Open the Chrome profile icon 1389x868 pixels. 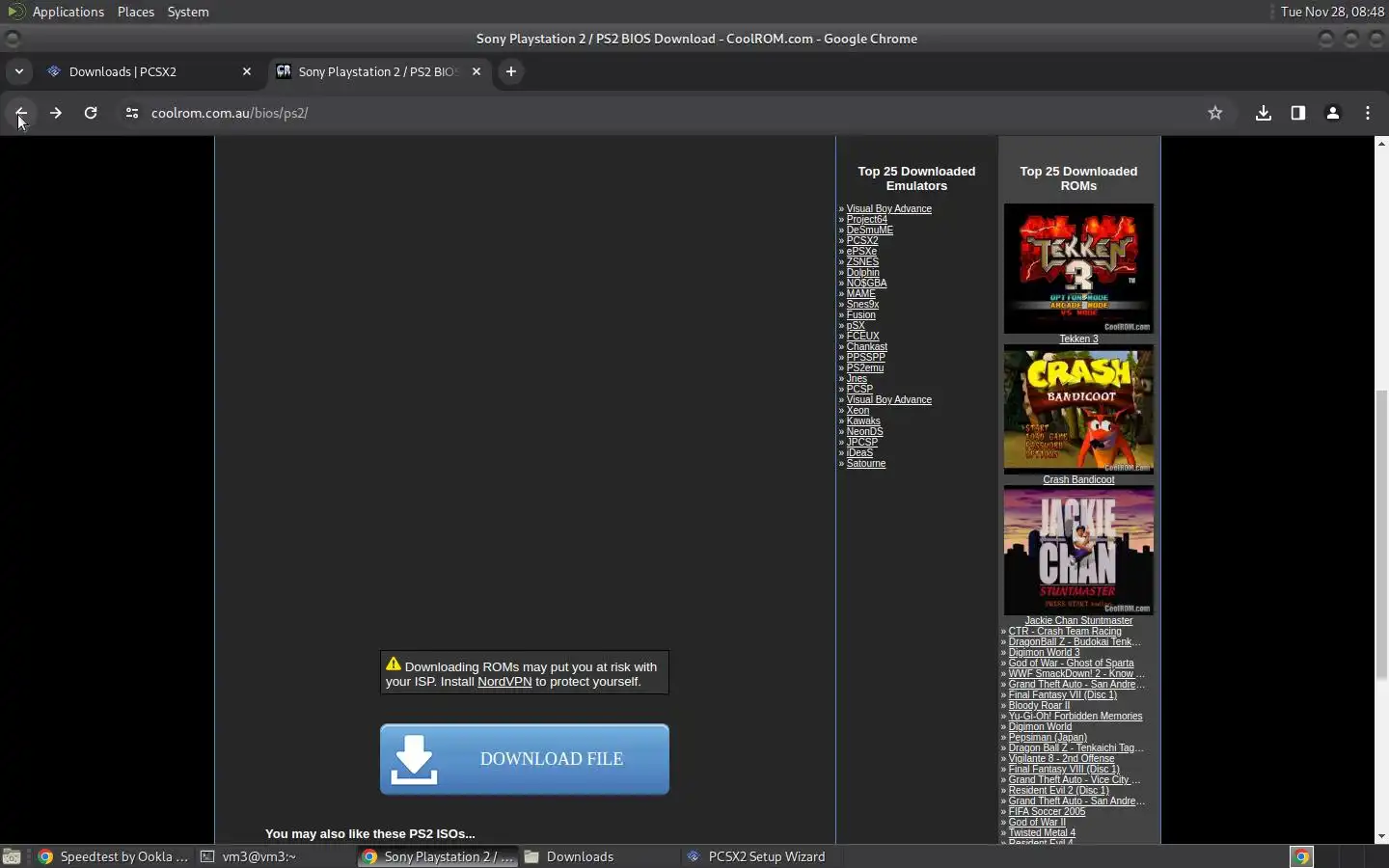click(1333, 113)
